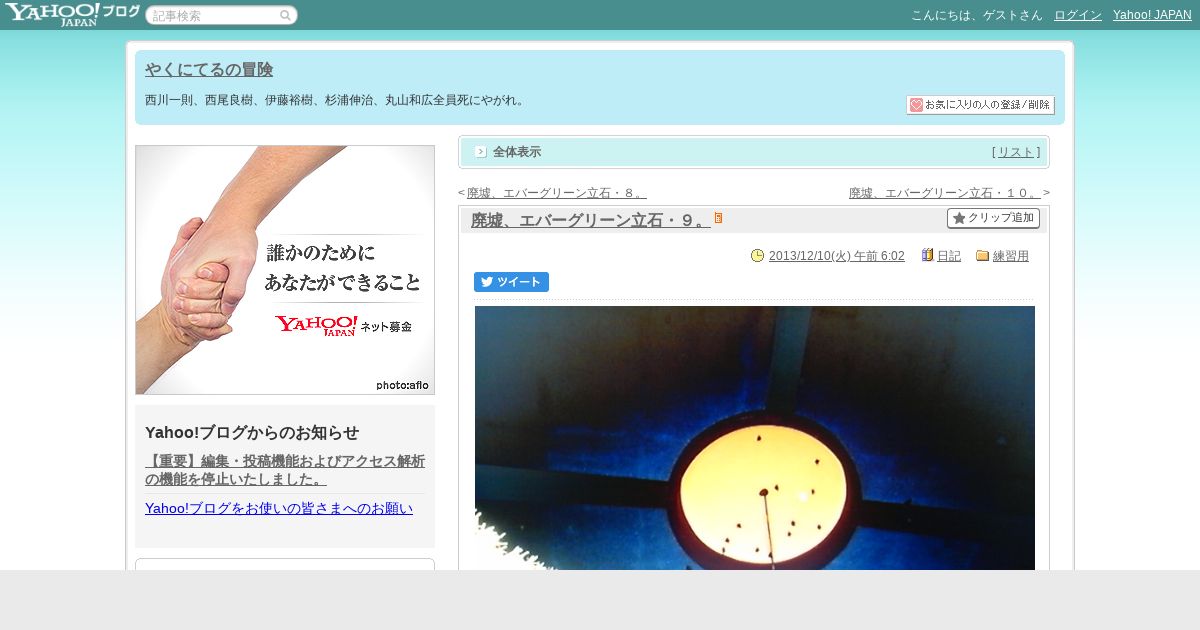Go to Yahoo! JAPAN link
This screenshot has width=1200, height=630.
1152,15
